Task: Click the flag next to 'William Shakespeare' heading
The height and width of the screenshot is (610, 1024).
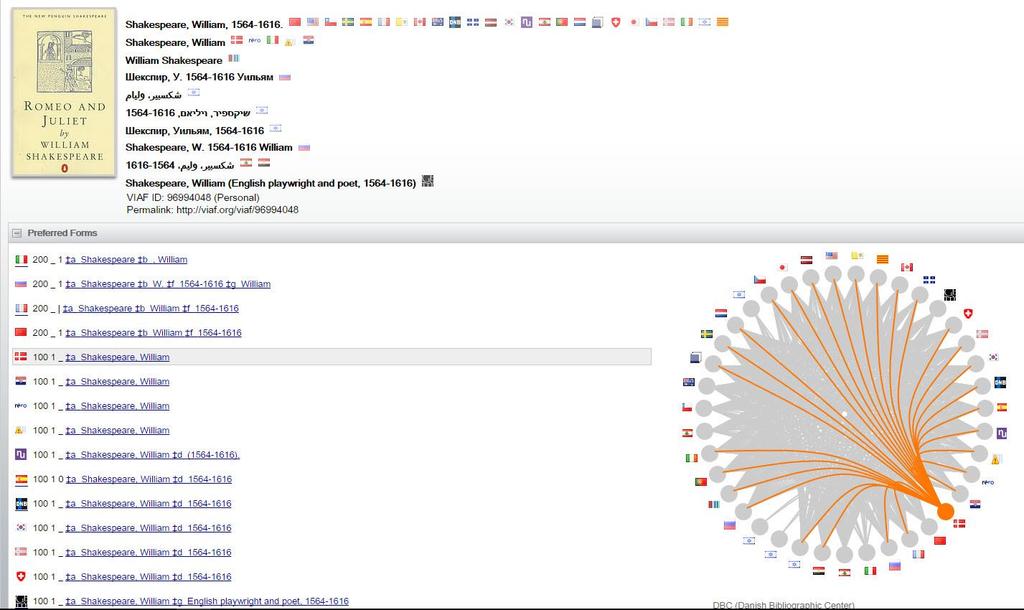Action: tap(233, 58)
